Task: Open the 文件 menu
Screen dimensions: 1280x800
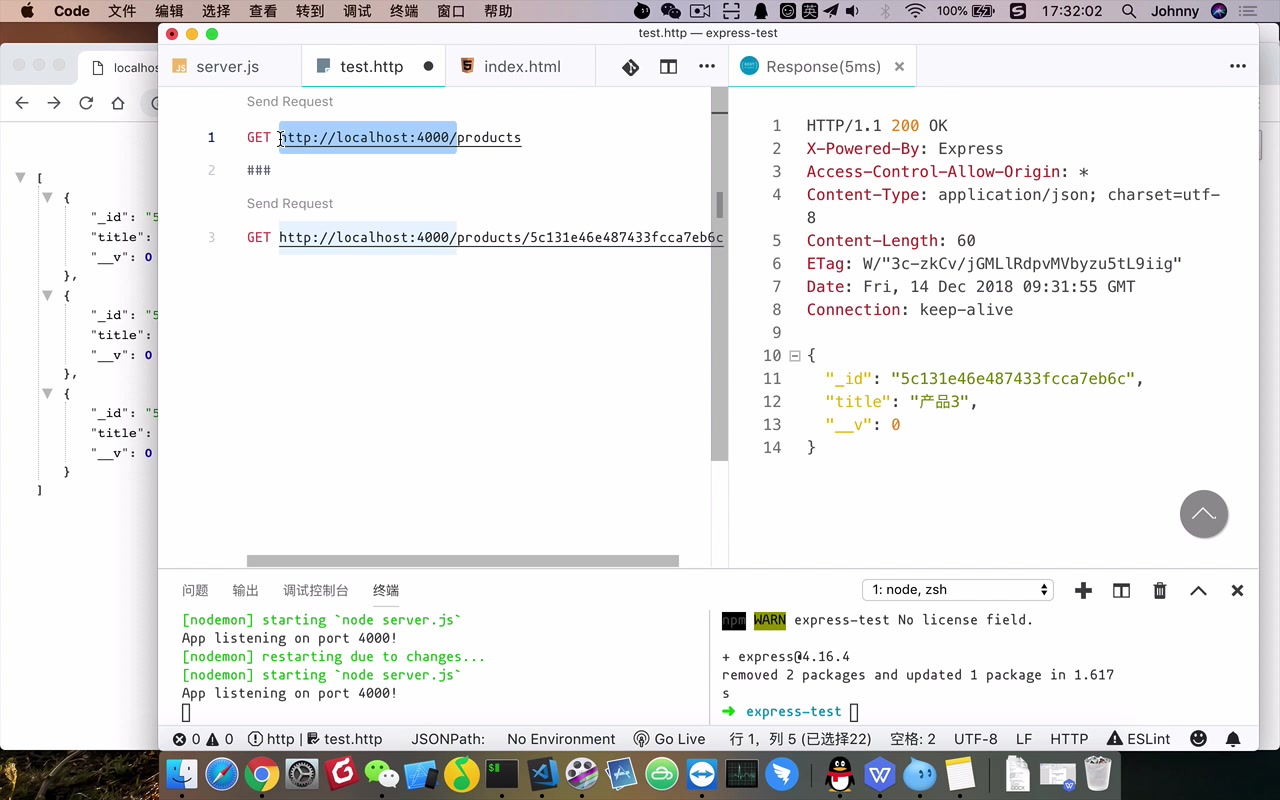Action: point(122,11)
